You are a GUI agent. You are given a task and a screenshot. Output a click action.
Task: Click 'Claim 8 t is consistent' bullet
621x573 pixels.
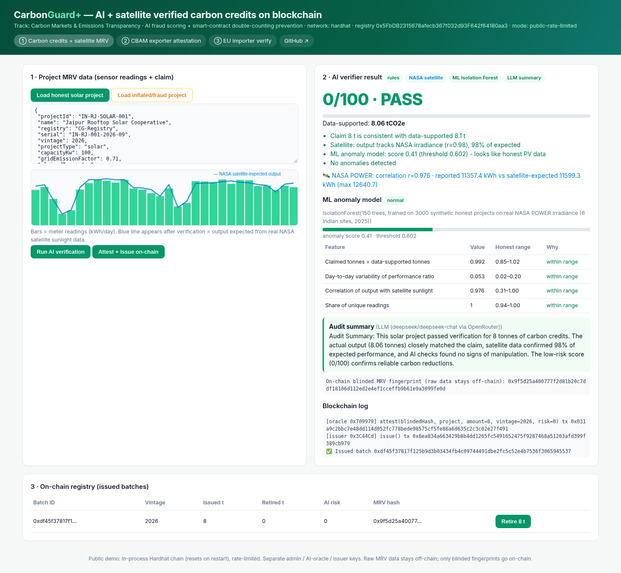point(398,136)
